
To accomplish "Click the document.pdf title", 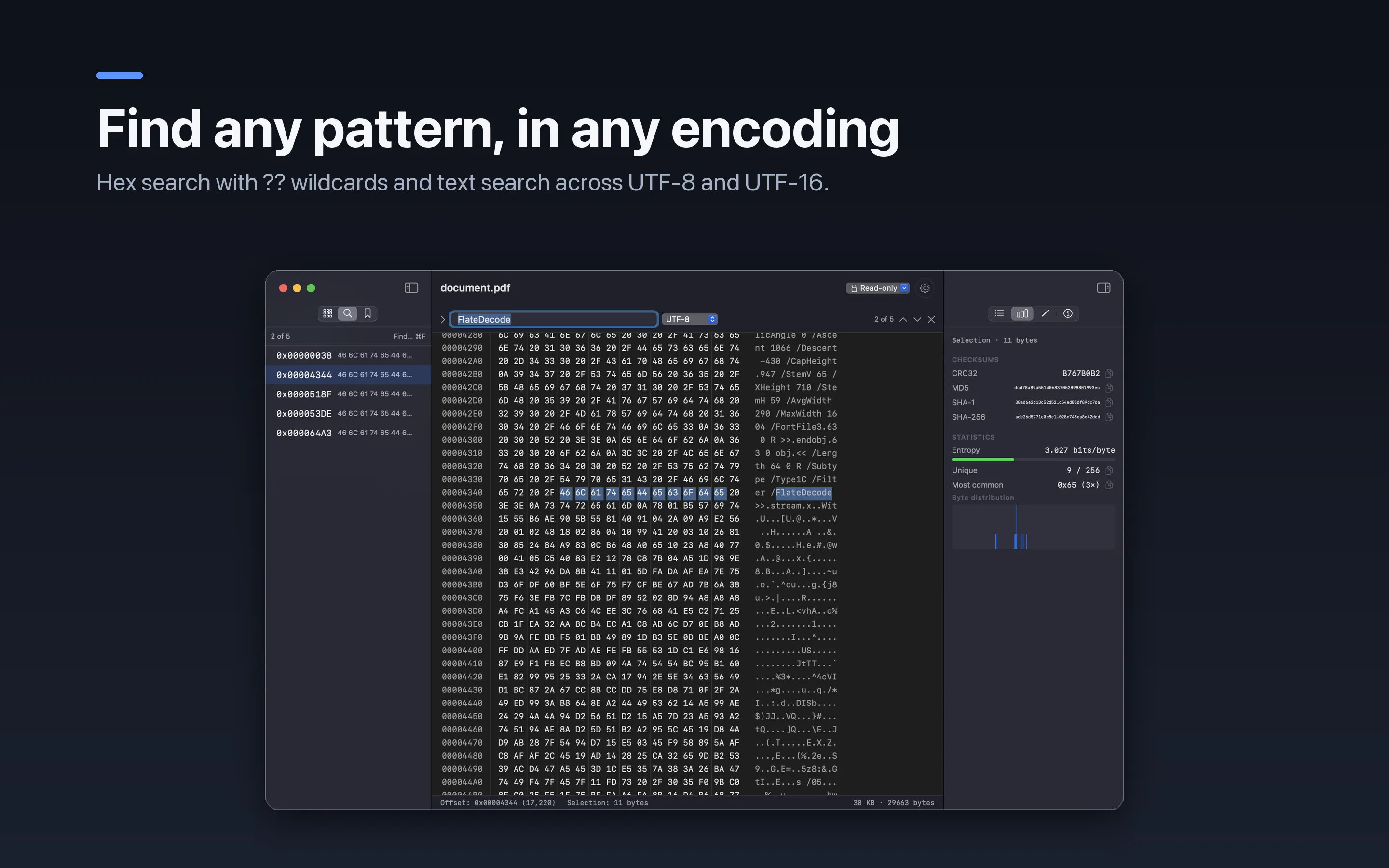I will pos(475,287).
